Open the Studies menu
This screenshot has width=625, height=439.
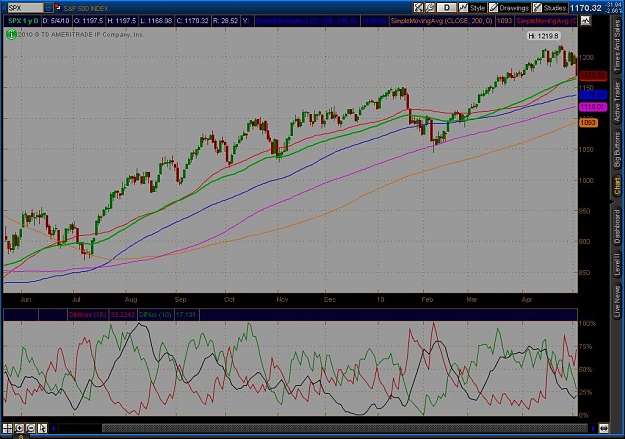click(550, 8)
